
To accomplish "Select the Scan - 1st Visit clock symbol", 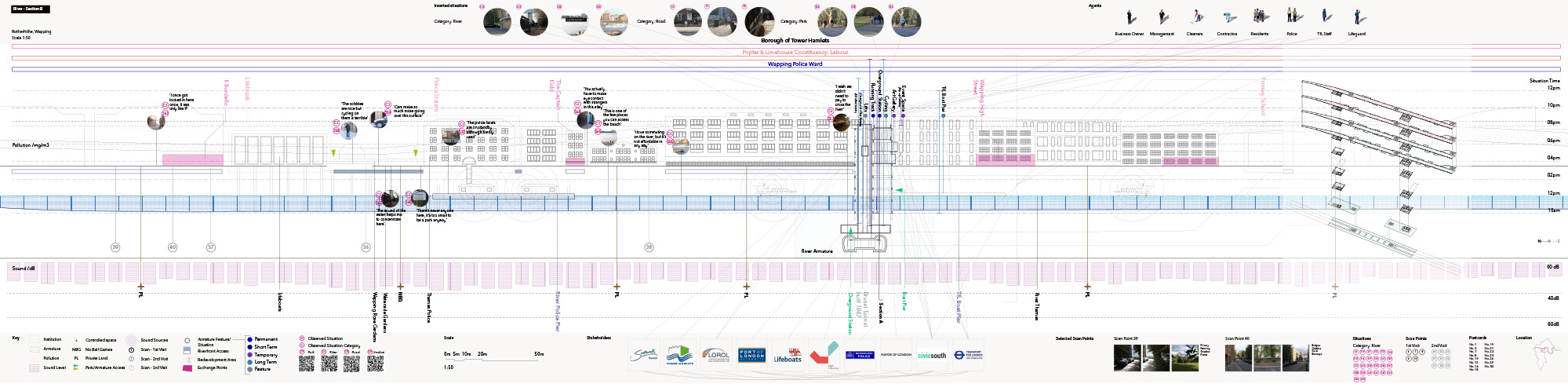I will pyautogui.click(x=131, y=349).
